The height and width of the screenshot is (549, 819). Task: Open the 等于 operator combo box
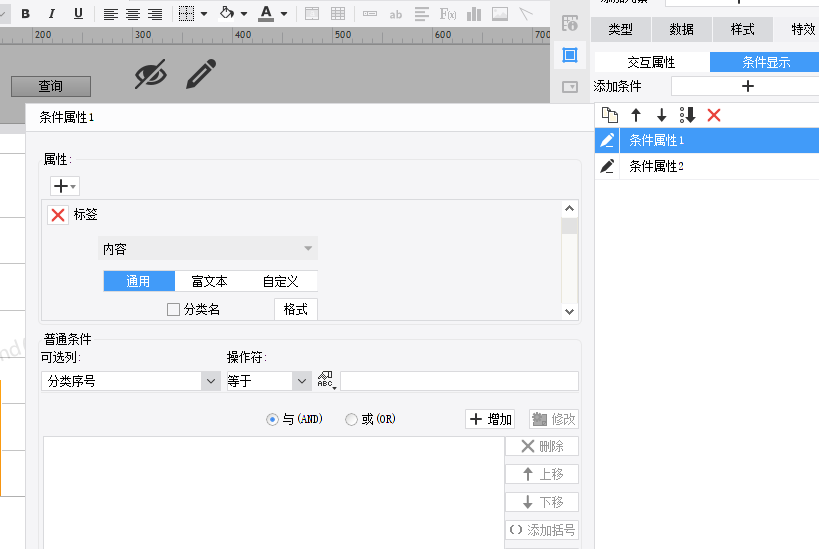268,381
